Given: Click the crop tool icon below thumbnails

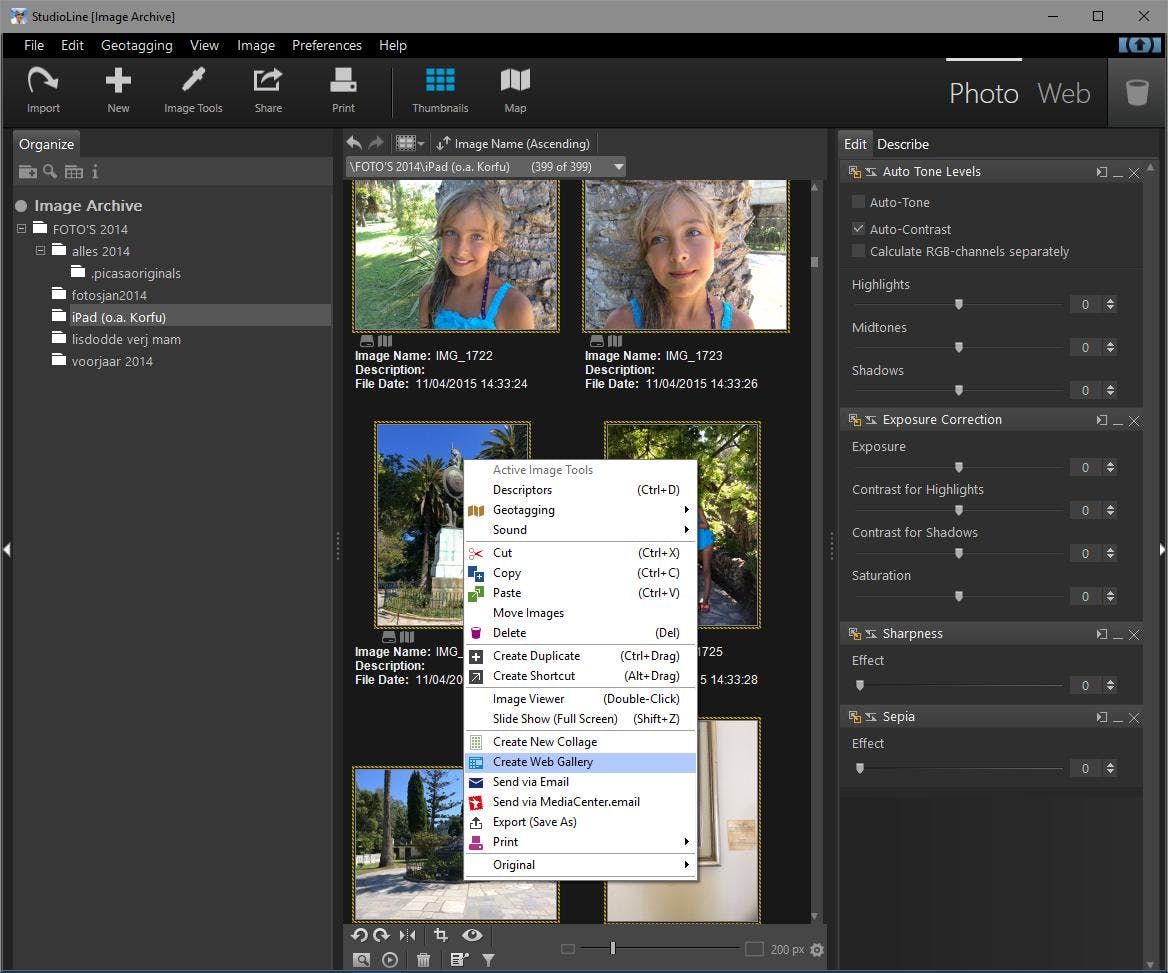Looking at the screenshot, I should (440, 935).
